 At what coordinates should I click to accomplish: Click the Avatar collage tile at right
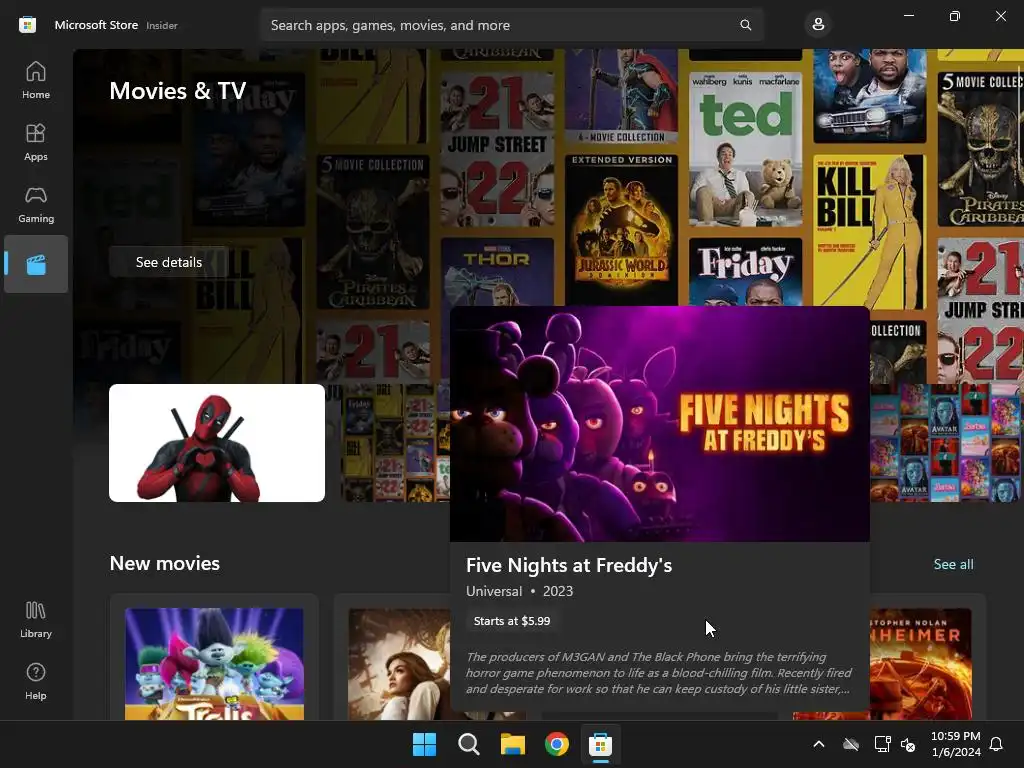946,443
